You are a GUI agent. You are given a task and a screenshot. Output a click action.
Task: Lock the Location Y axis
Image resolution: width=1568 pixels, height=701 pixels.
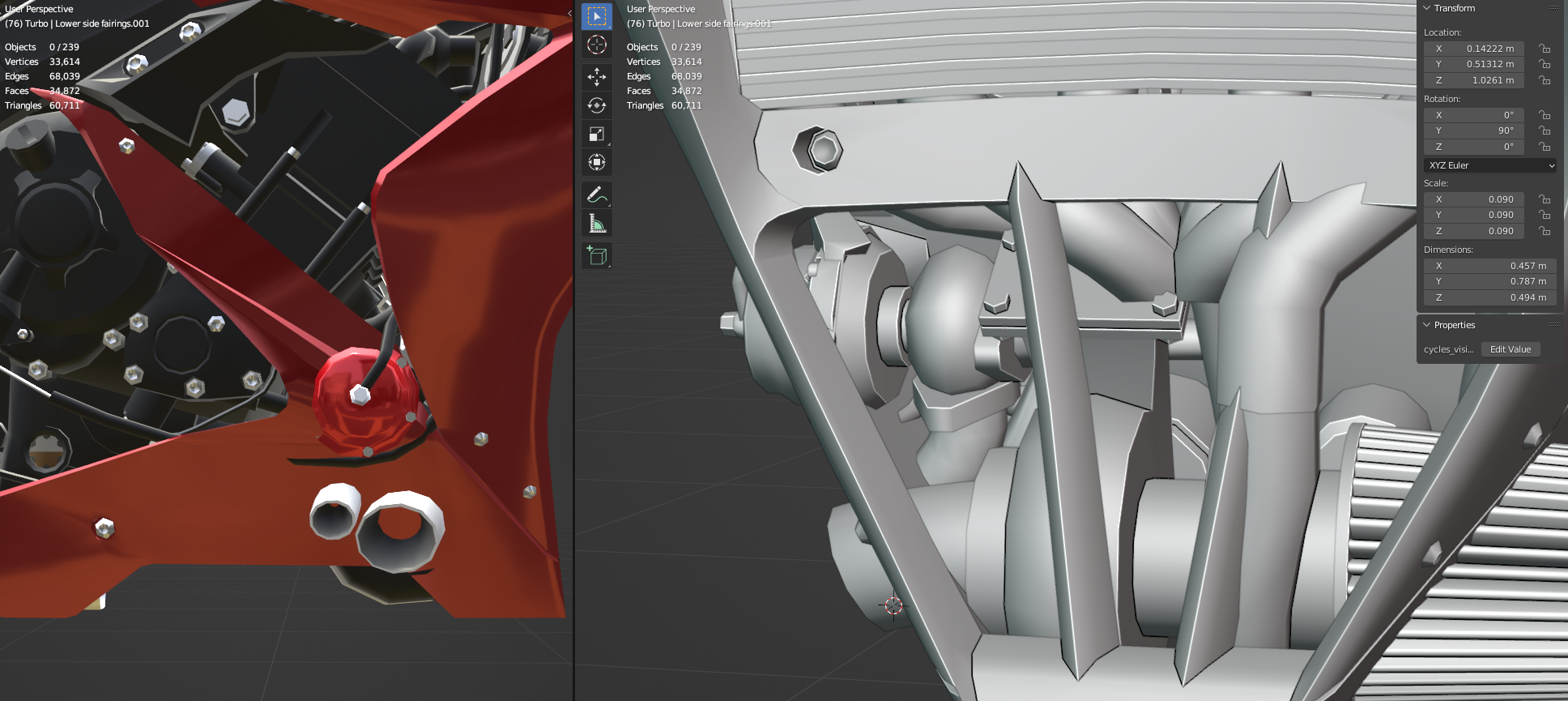click(1545, 64)
